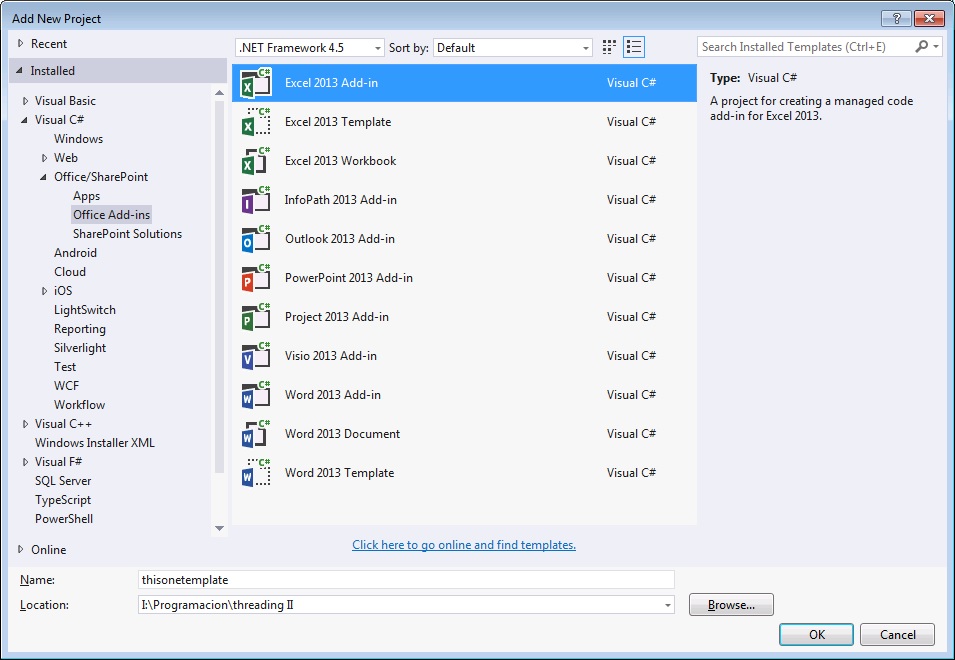Viewport: 955px width, 660px height.
Task: Select the Excel 2013 Workbook icon
Action: click(x=256, y=161)
